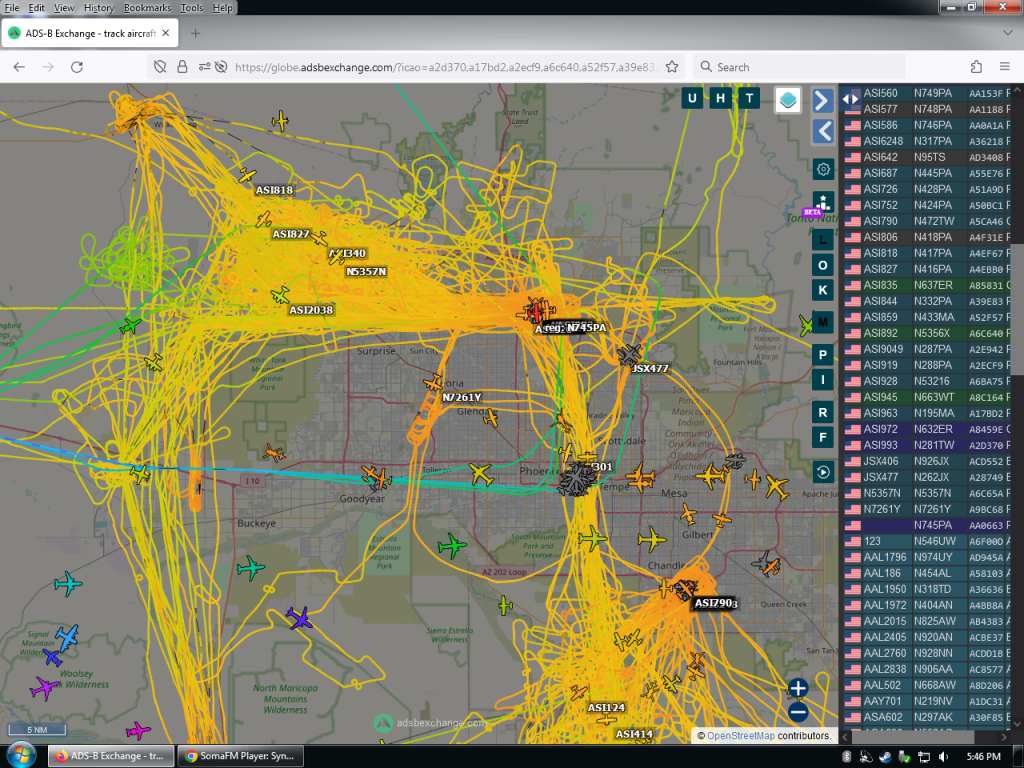The height and width of the screenshot is (768, 1024).
Task: Click the 5:46 PM taskbar clock
Action: (x=984, y=756)
